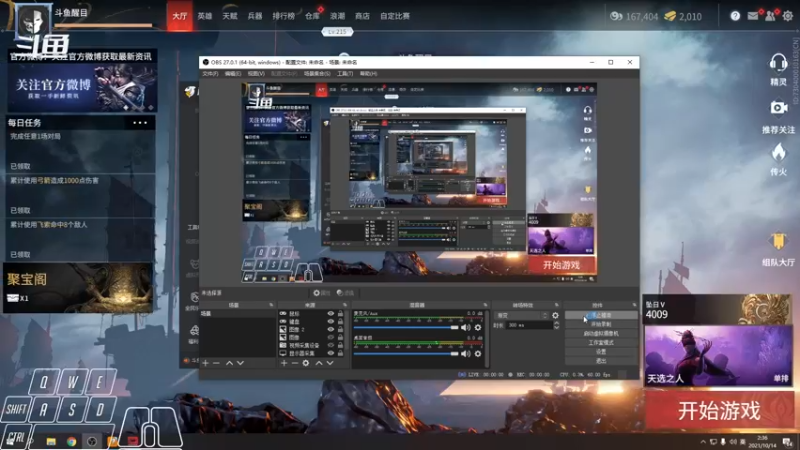Screen dimensions: 800x450
Task: Click the player avatar portrait
Action: [33, 21]
